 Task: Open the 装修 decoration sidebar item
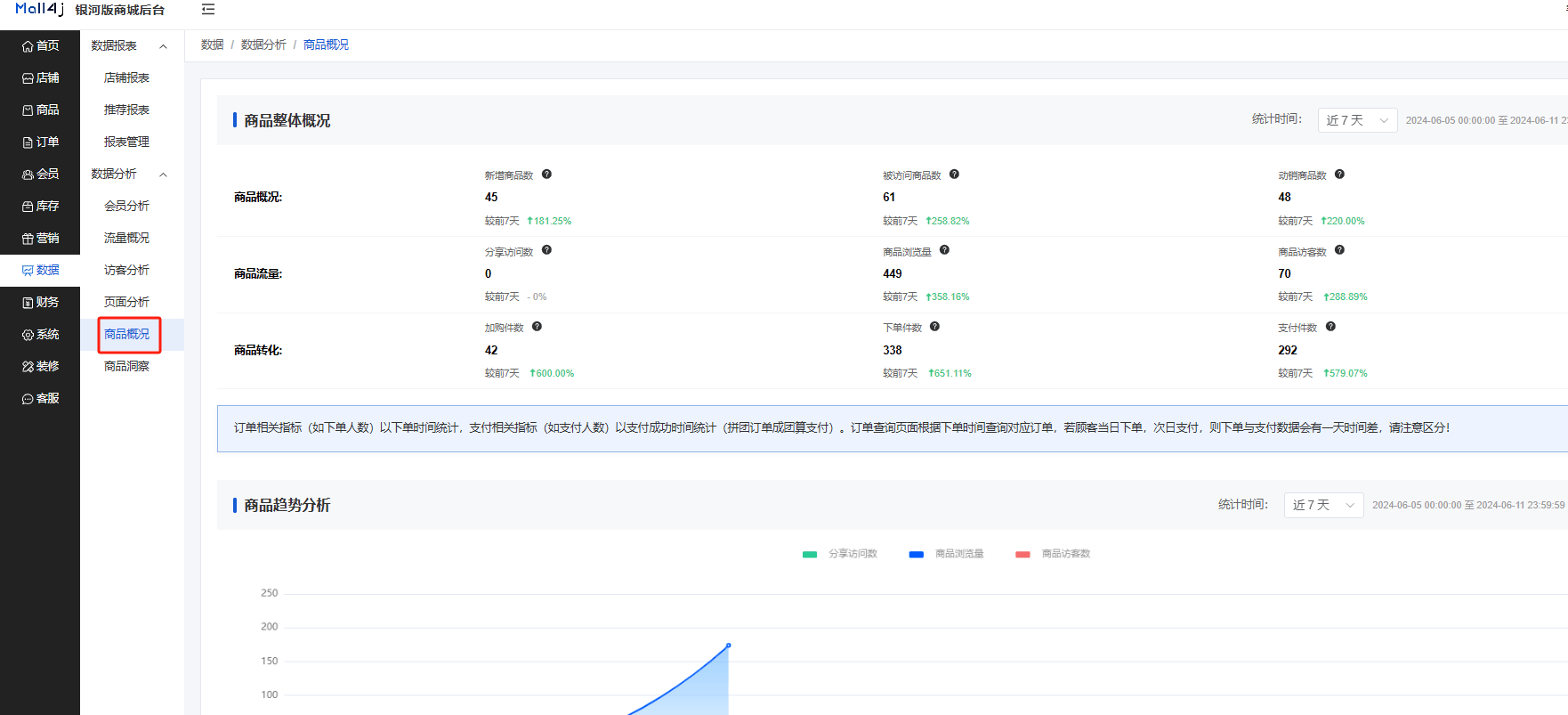coord(40,366)
